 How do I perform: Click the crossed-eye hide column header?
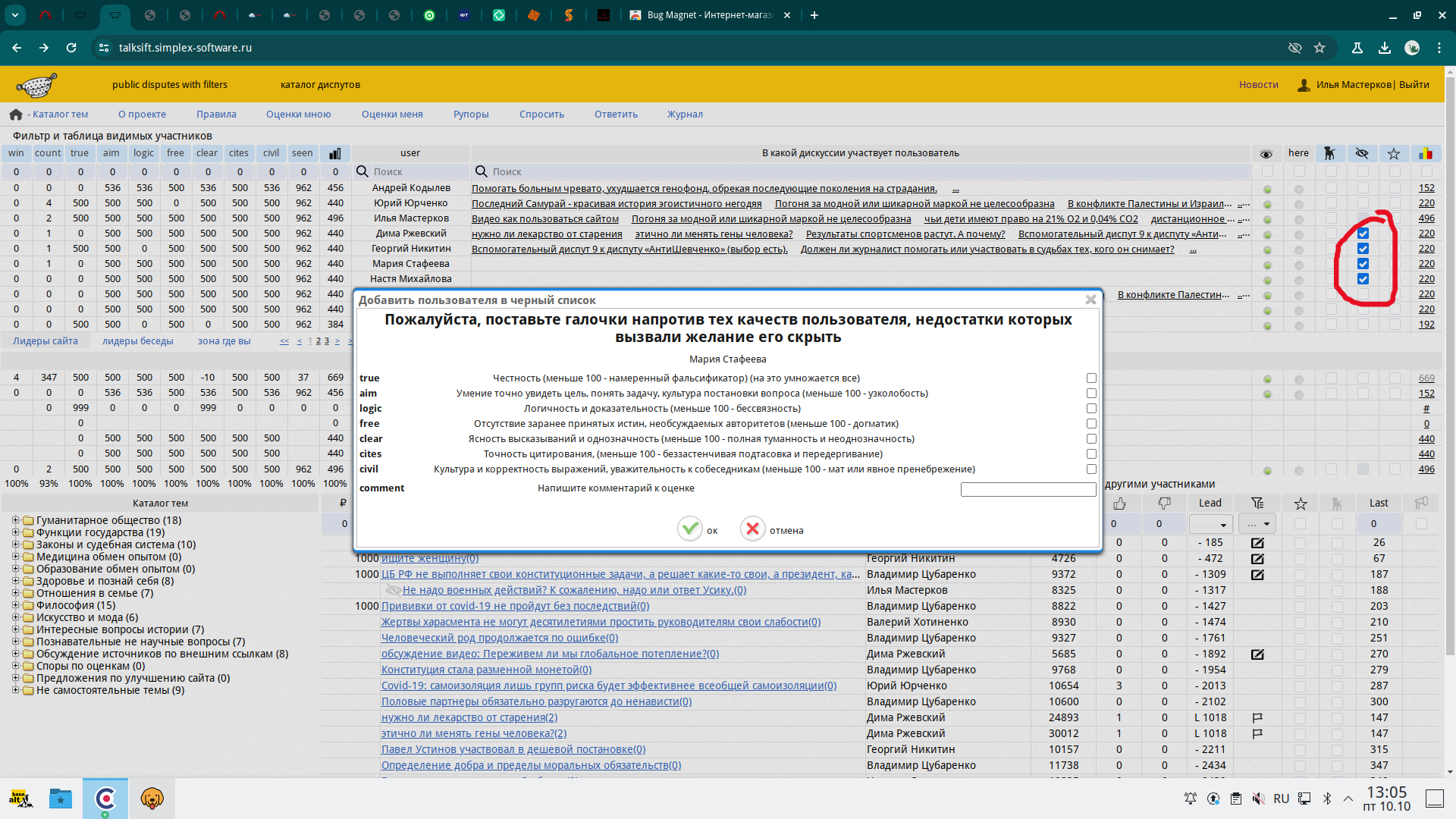pyautogui.click(x=1362, y=153)
